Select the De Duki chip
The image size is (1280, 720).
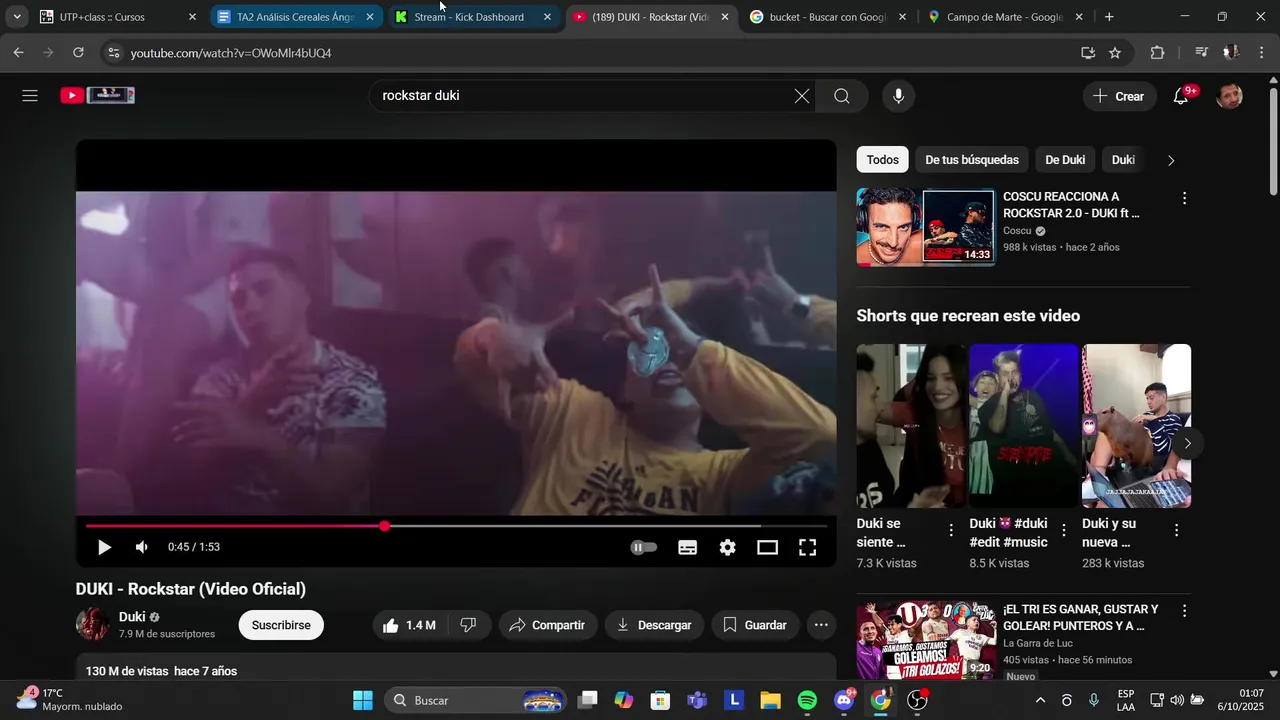coord(1065,160)
